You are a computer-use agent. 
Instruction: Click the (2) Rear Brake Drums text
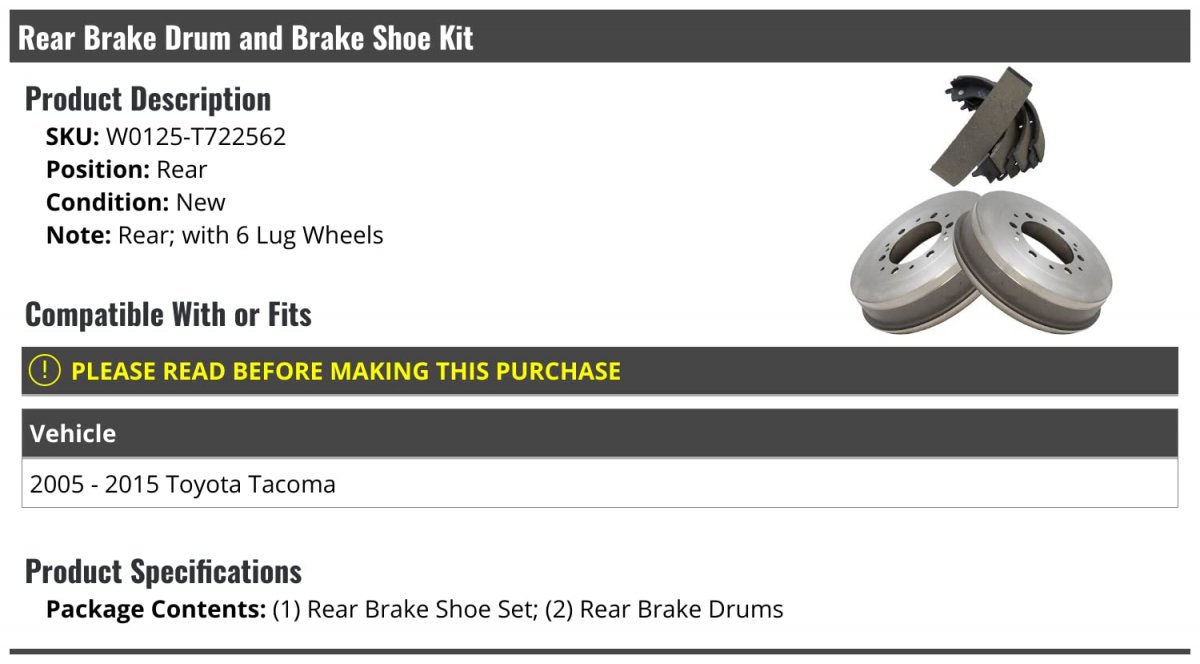pos(664,609)
